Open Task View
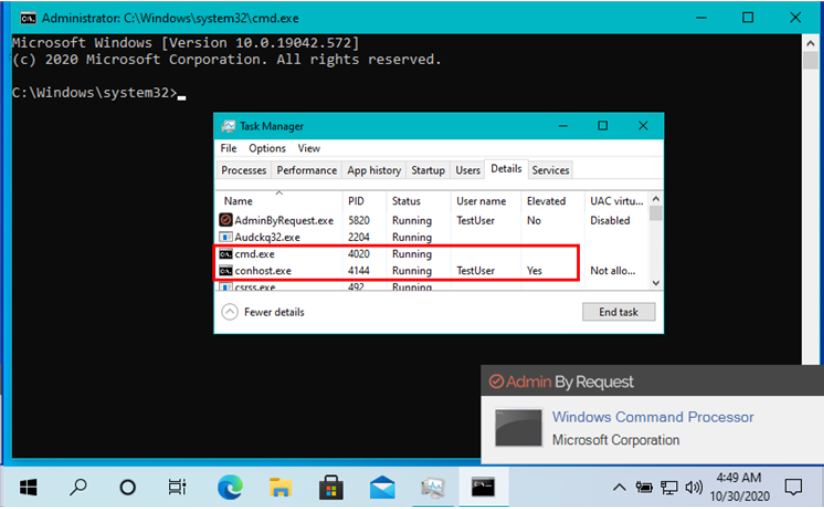 (177, 487)
